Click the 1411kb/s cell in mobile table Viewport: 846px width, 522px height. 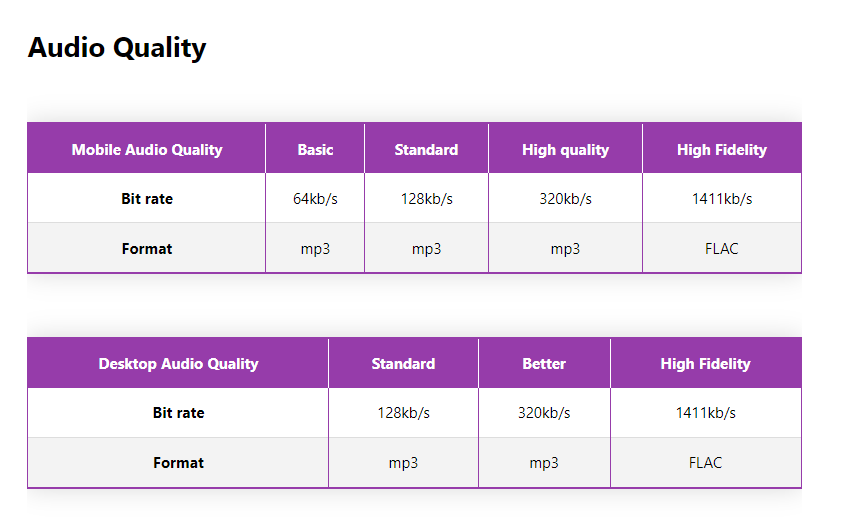tap(722, 198)
